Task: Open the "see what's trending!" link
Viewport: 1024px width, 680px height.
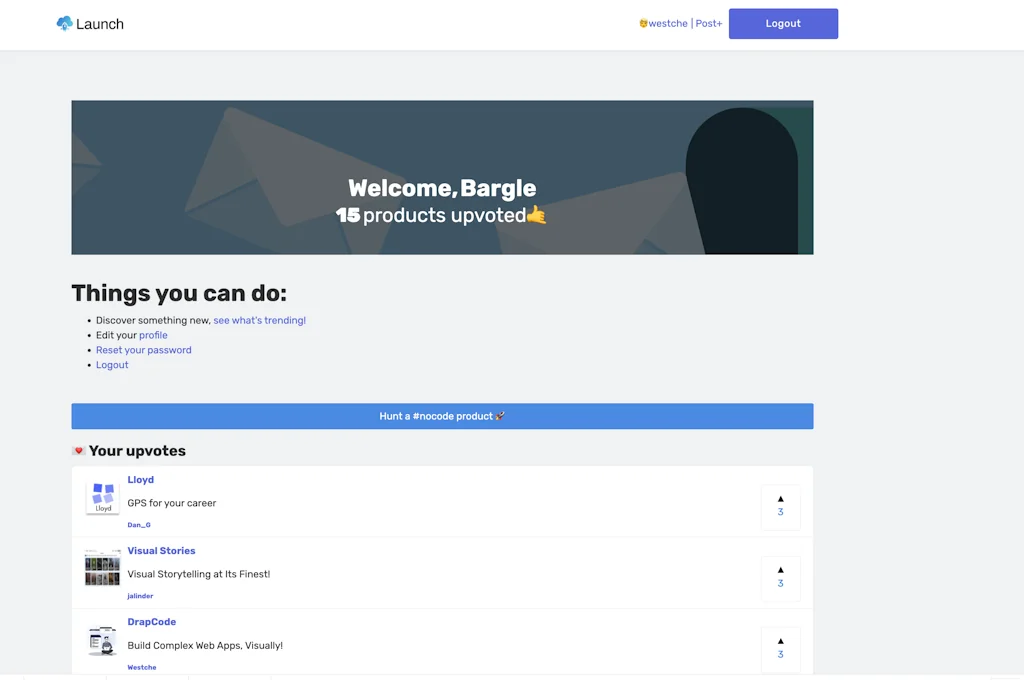Action: 259,321
